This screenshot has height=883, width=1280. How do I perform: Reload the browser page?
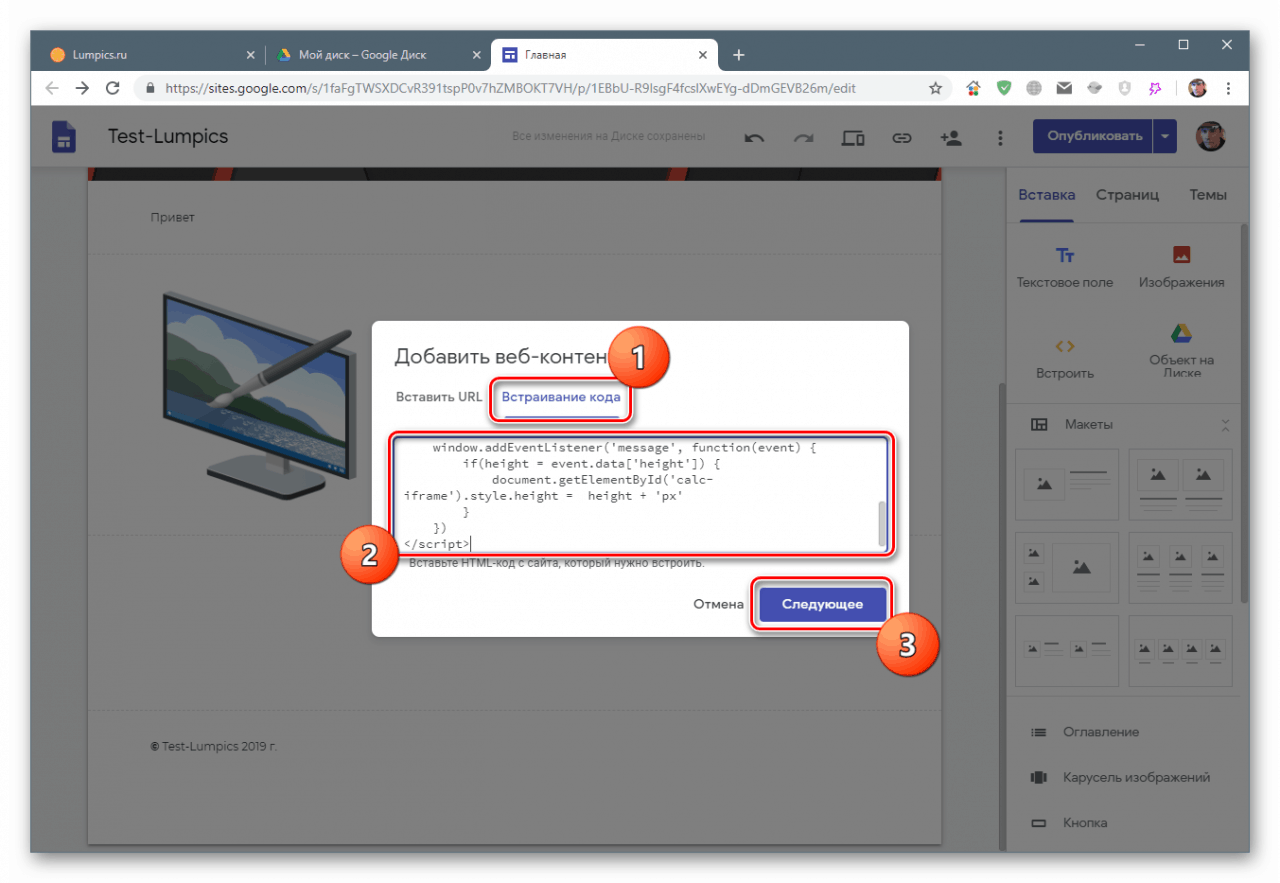click(x=113, y=88)
